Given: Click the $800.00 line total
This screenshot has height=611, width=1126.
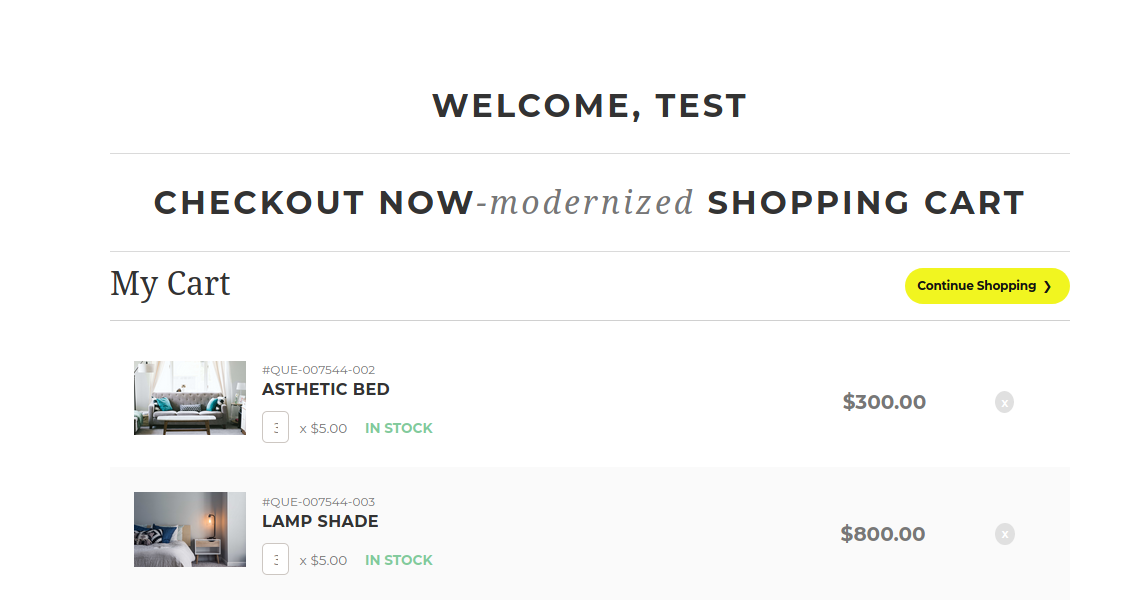Looking at the screenshot, I should [x=883, y=534].
